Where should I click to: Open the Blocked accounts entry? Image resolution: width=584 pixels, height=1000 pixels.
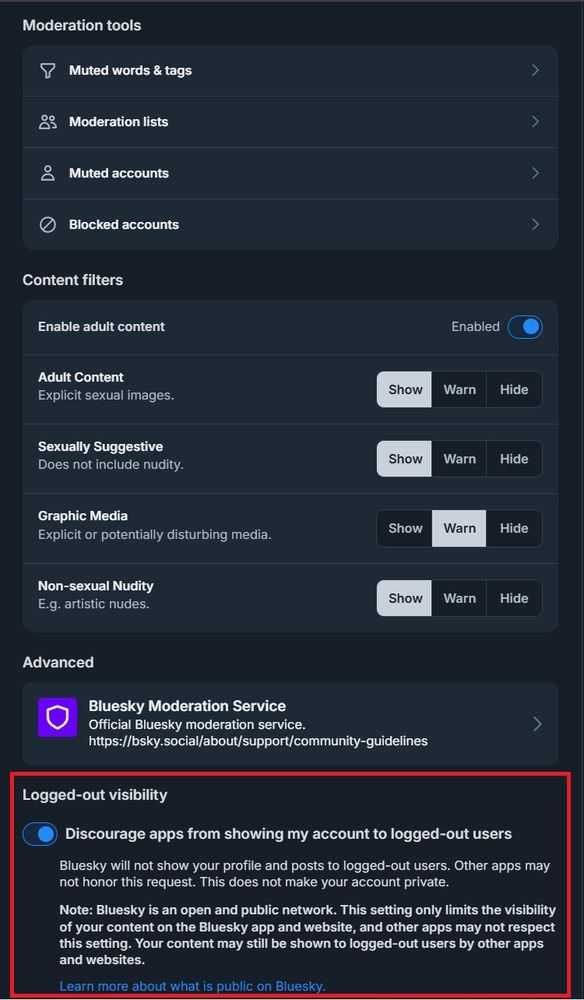pyautogui.click(x=290, y=224)
